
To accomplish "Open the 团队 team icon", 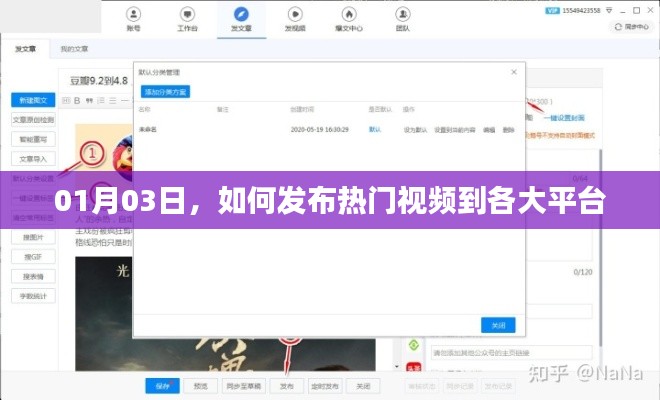I will pos(400,16).
